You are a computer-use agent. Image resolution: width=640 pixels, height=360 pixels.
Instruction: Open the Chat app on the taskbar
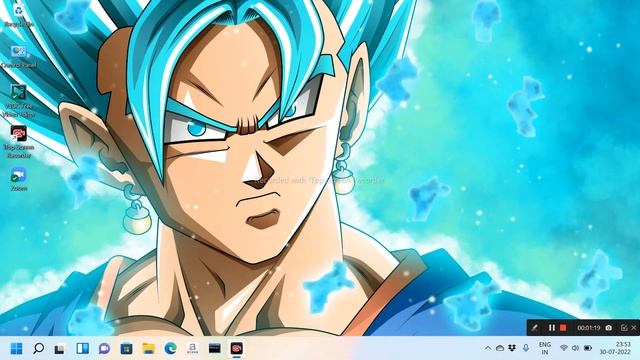[x=104, y=348]
